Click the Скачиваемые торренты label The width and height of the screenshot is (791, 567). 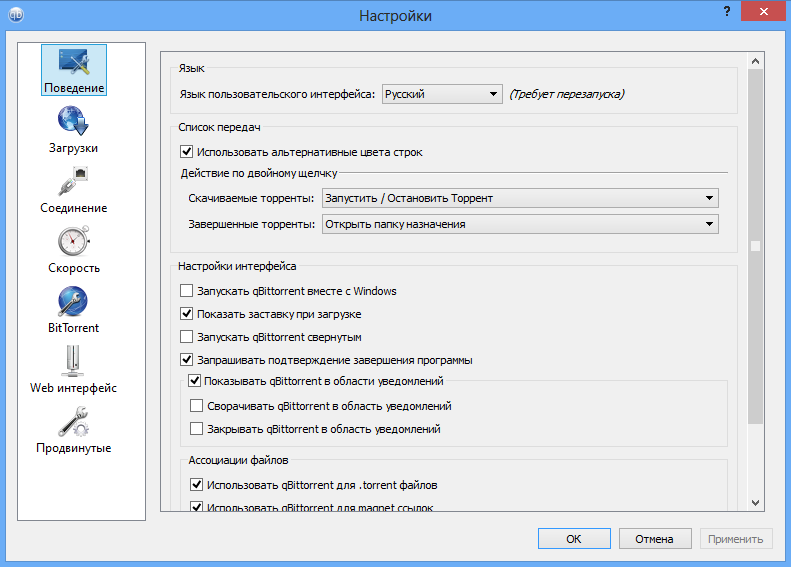click(251, 198)
